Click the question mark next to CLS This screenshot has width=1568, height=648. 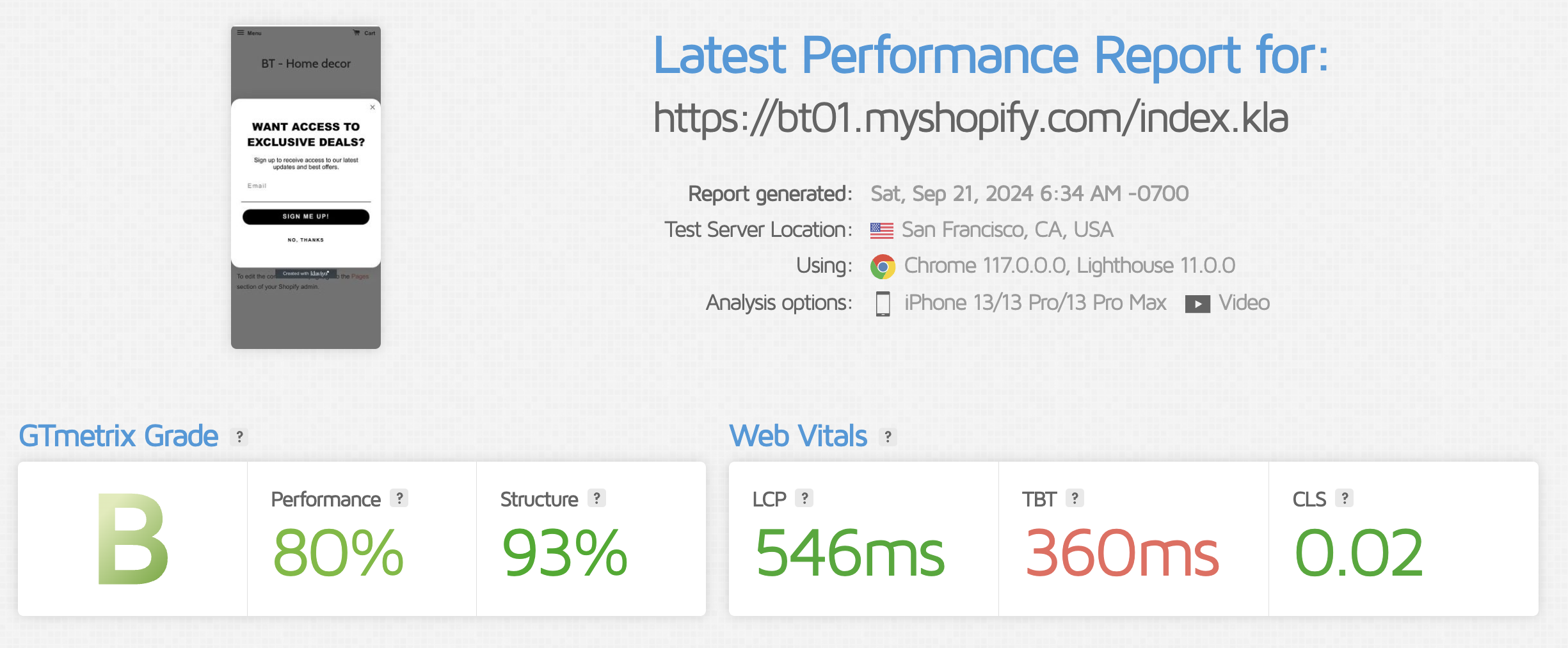point(1345,498)
